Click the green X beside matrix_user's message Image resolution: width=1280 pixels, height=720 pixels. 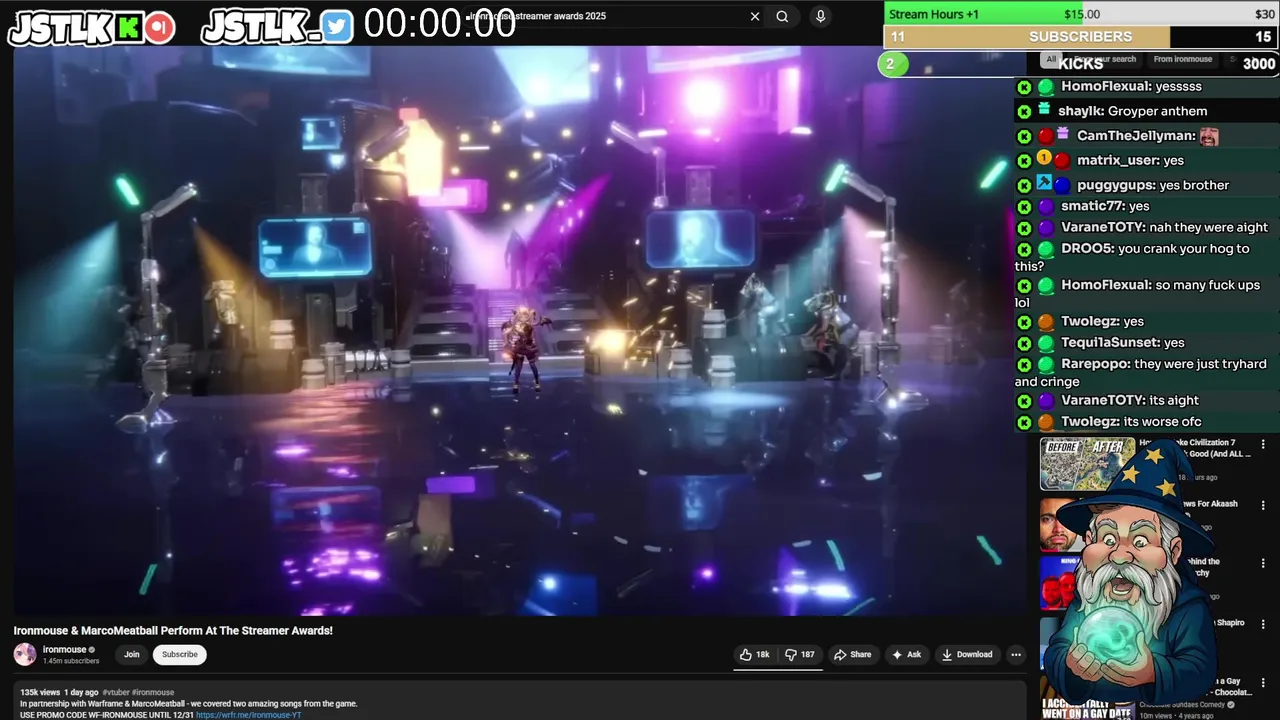point(1024,160)
